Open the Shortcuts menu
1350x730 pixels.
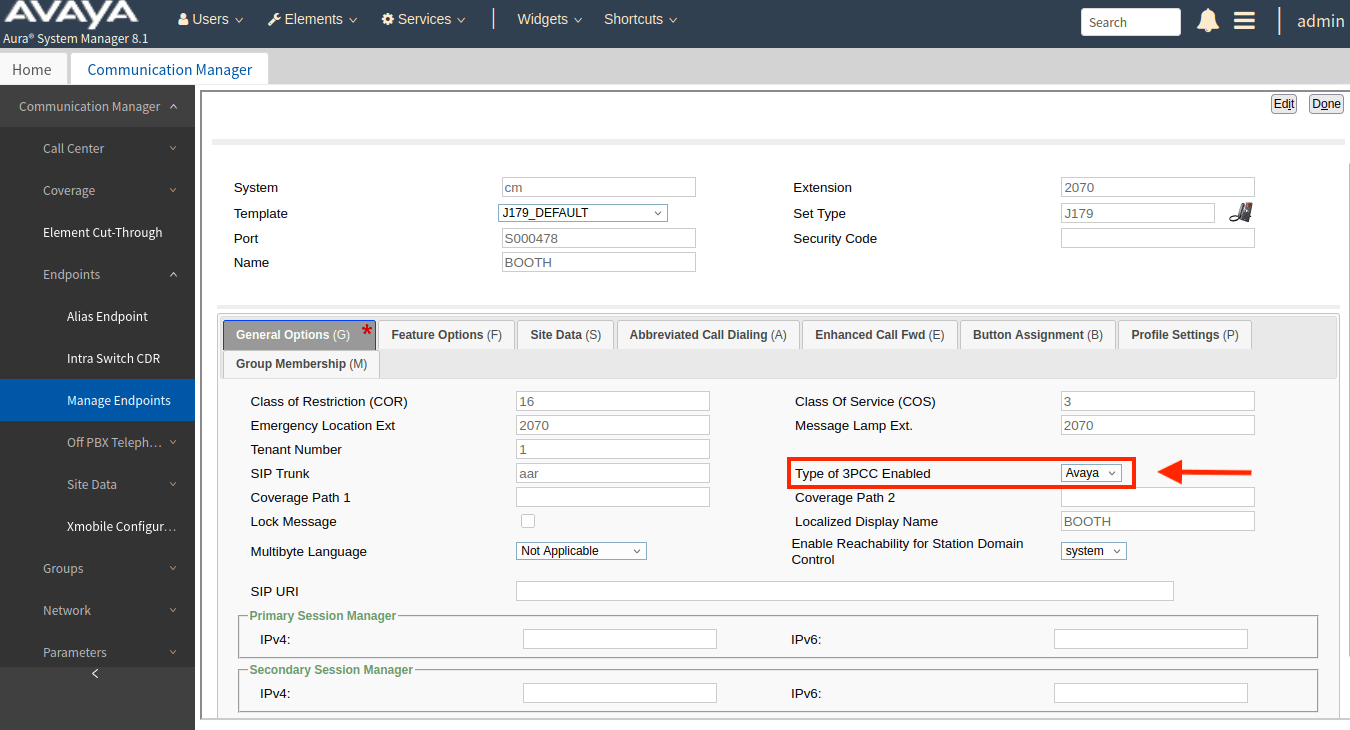point(640,19)
